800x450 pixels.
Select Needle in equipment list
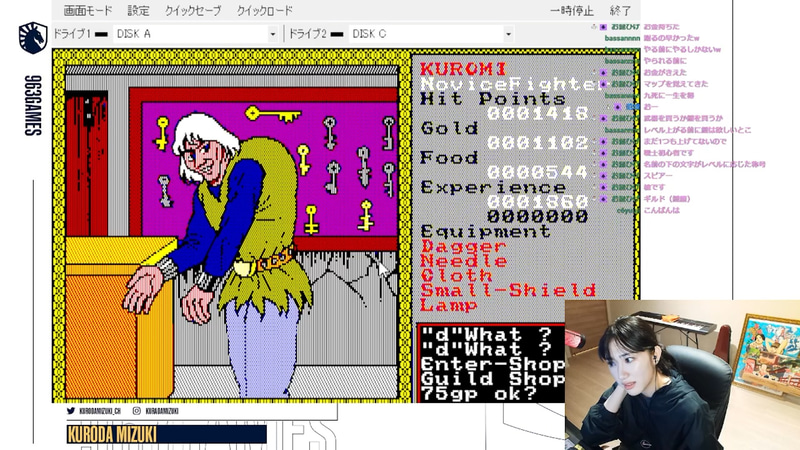coord(463,261)
